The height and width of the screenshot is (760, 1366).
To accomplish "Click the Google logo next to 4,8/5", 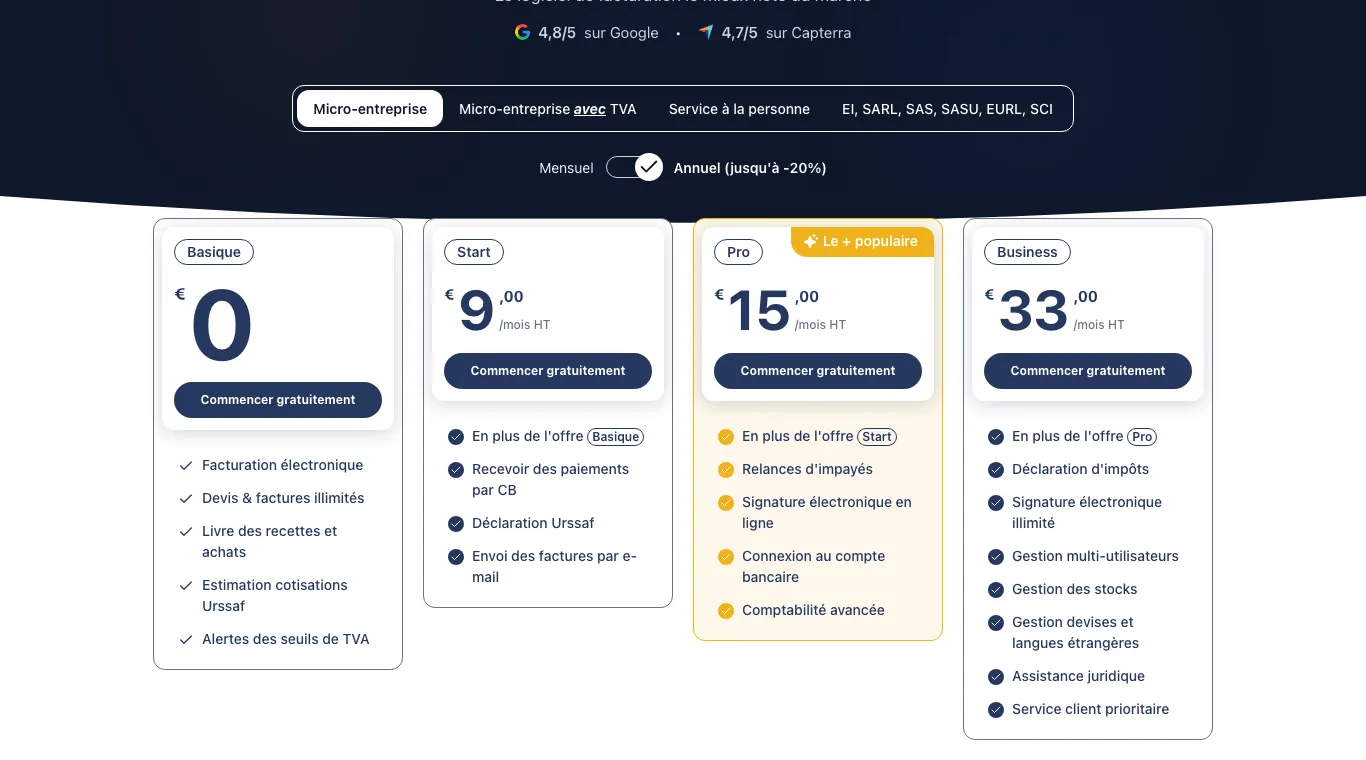I will tap(522, 32).
